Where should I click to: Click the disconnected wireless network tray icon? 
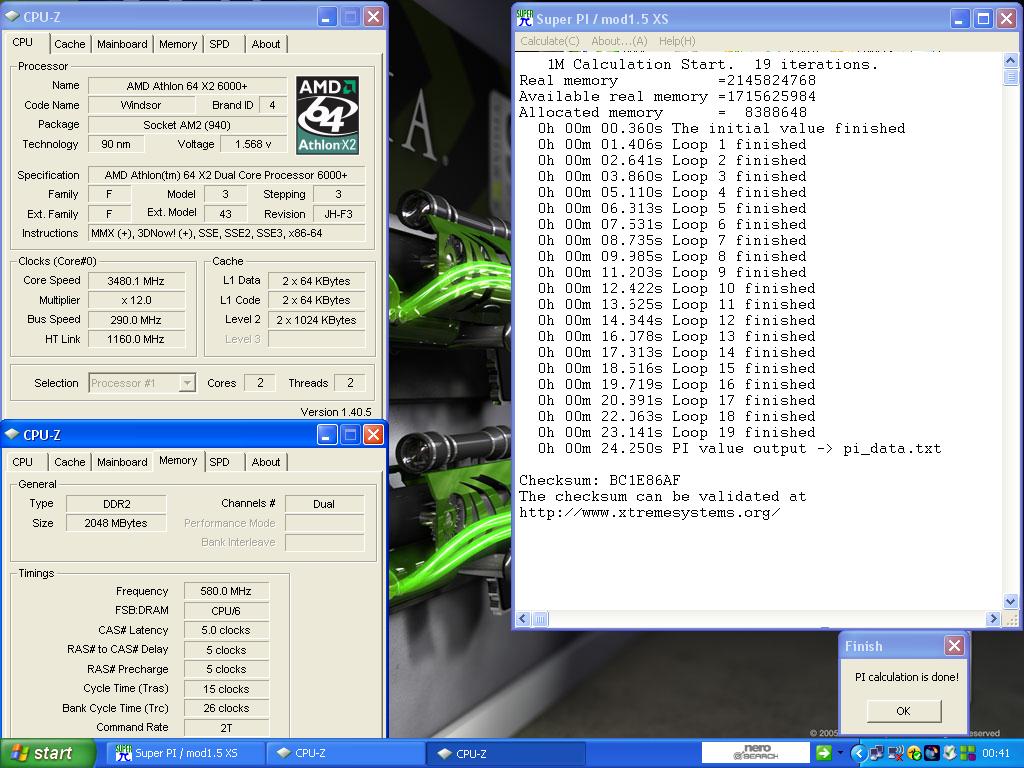click(x=895, y=754)
